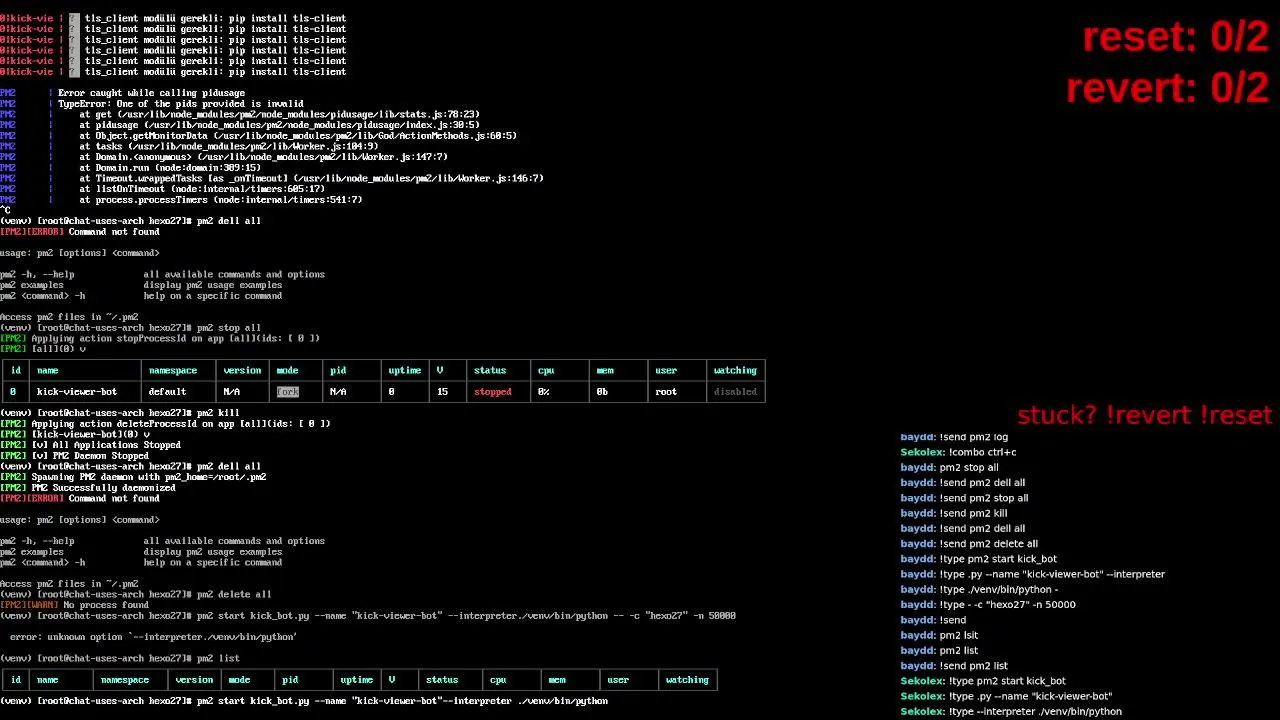Click the "0b" mem cell
1280x720 pixels.
tap(602, 392)
